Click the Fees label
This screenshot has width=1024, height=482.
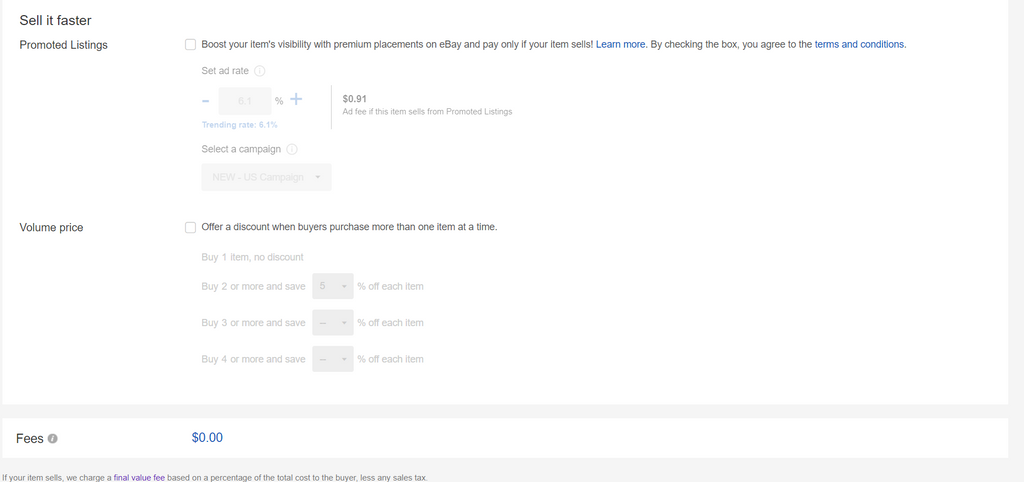click(29, 439)
